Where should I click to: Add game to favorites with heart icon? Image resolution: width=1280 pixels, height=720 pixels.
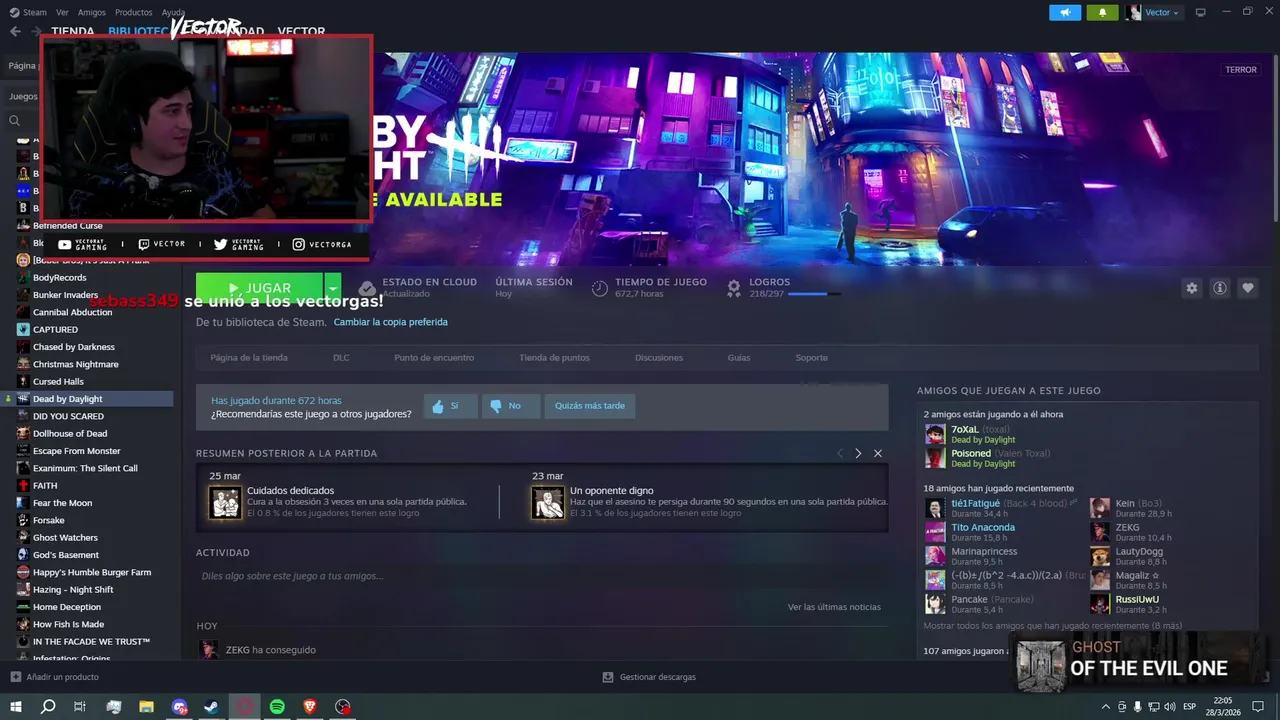tap(1248, 288)
